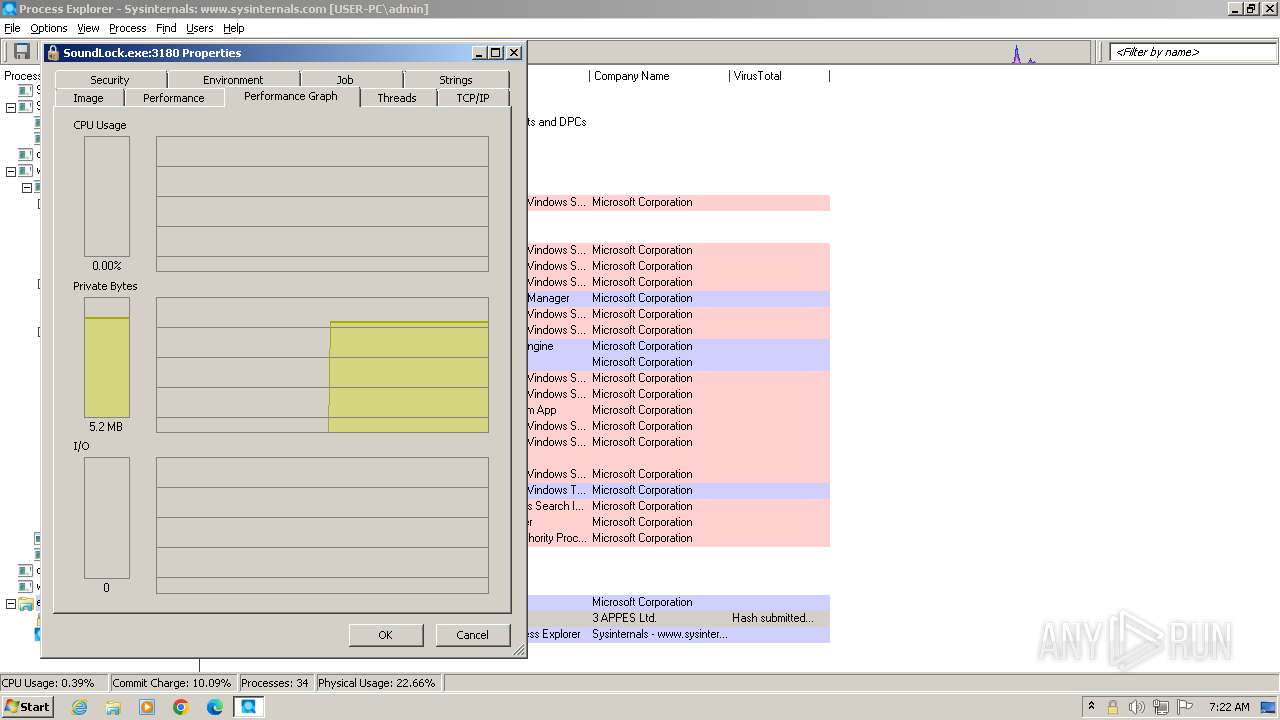Click the SoundLock padlock tray icon

click(x=1112, y=707)
